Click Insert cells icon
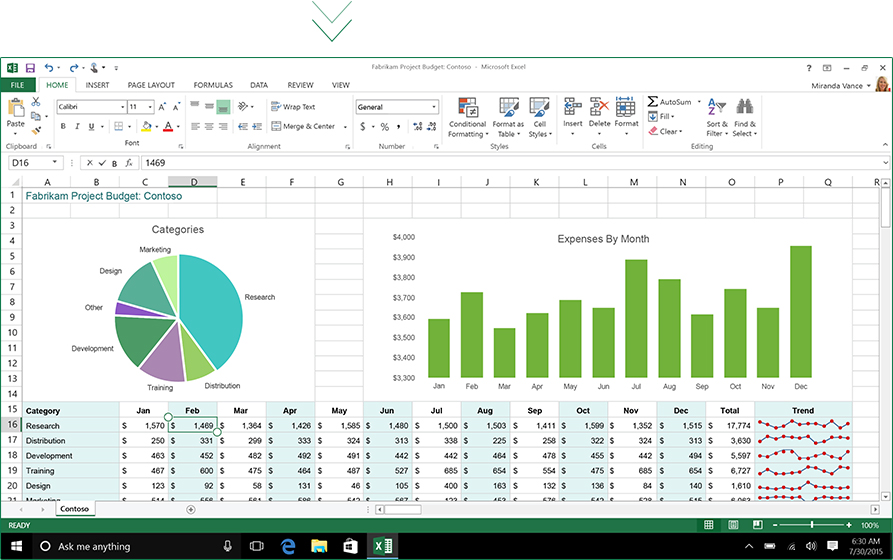 click(x=572, y=107)
